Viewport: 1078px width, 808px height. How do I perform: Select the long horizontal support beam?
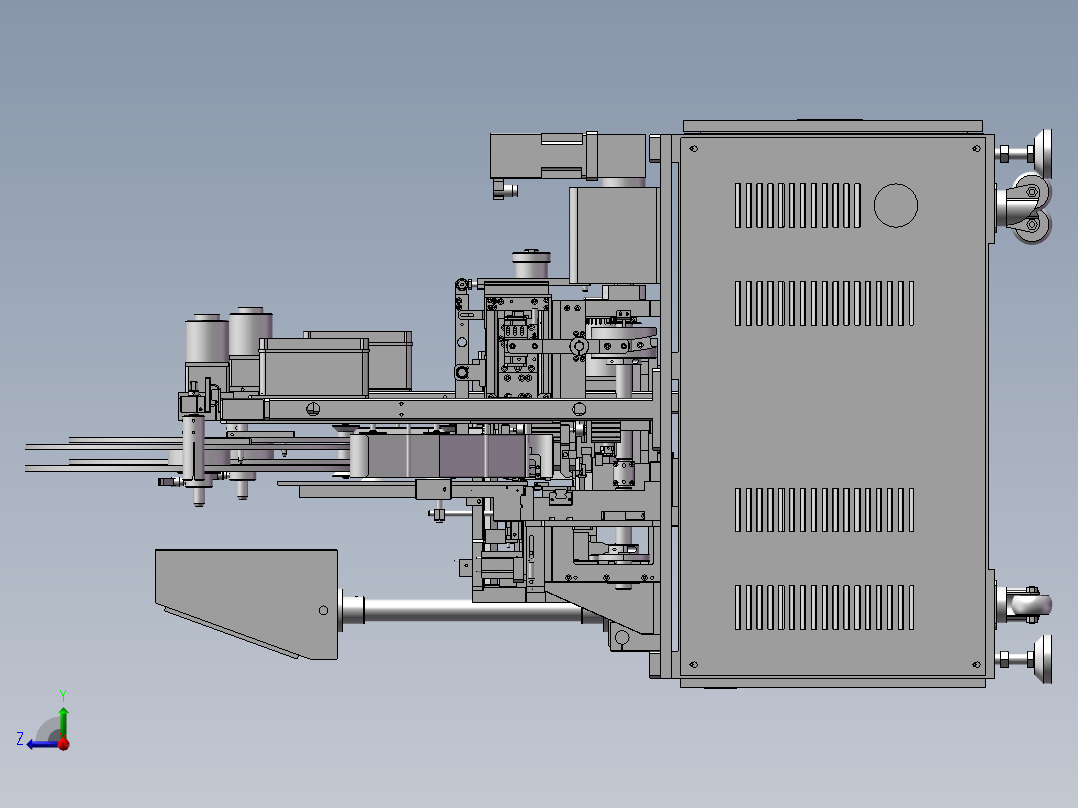(437, 410)
